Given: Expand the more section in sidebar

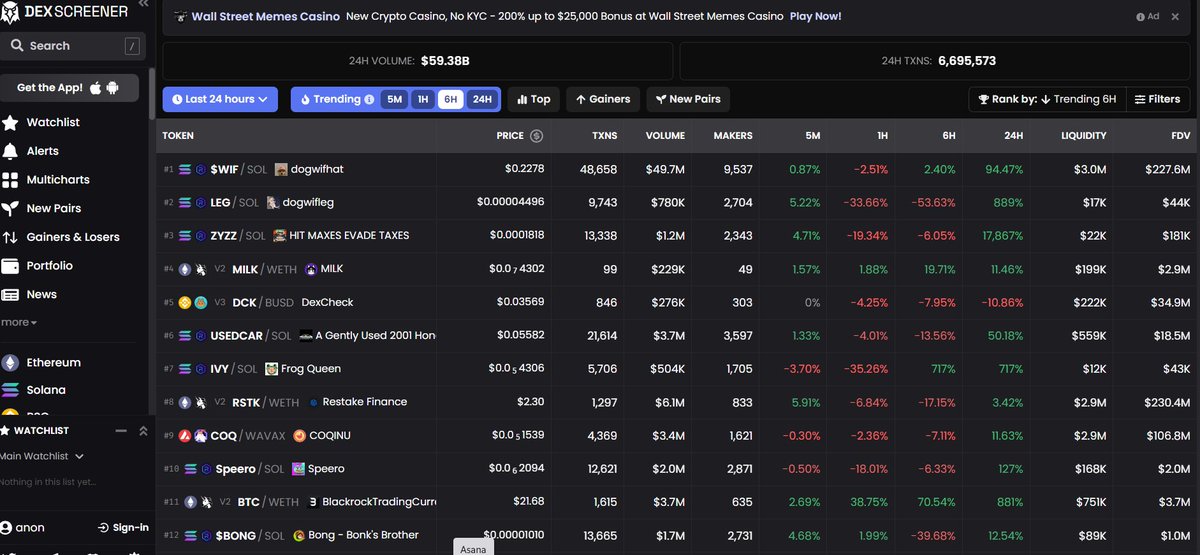Looking at the screenshot, I should click(19, 322).
